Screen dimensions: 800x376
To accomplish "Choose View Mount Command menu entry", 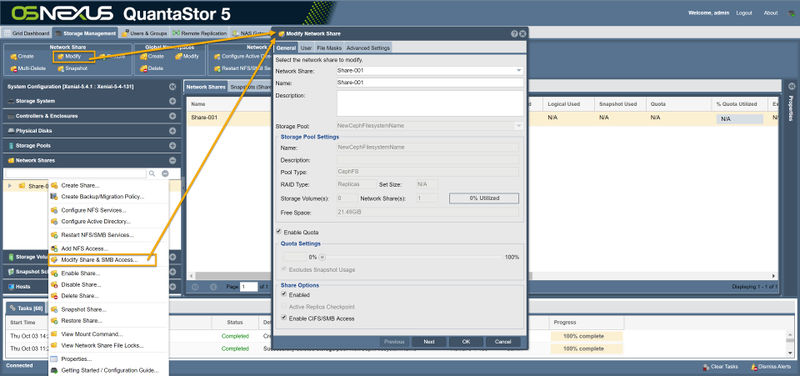I will tap(92, 334).
